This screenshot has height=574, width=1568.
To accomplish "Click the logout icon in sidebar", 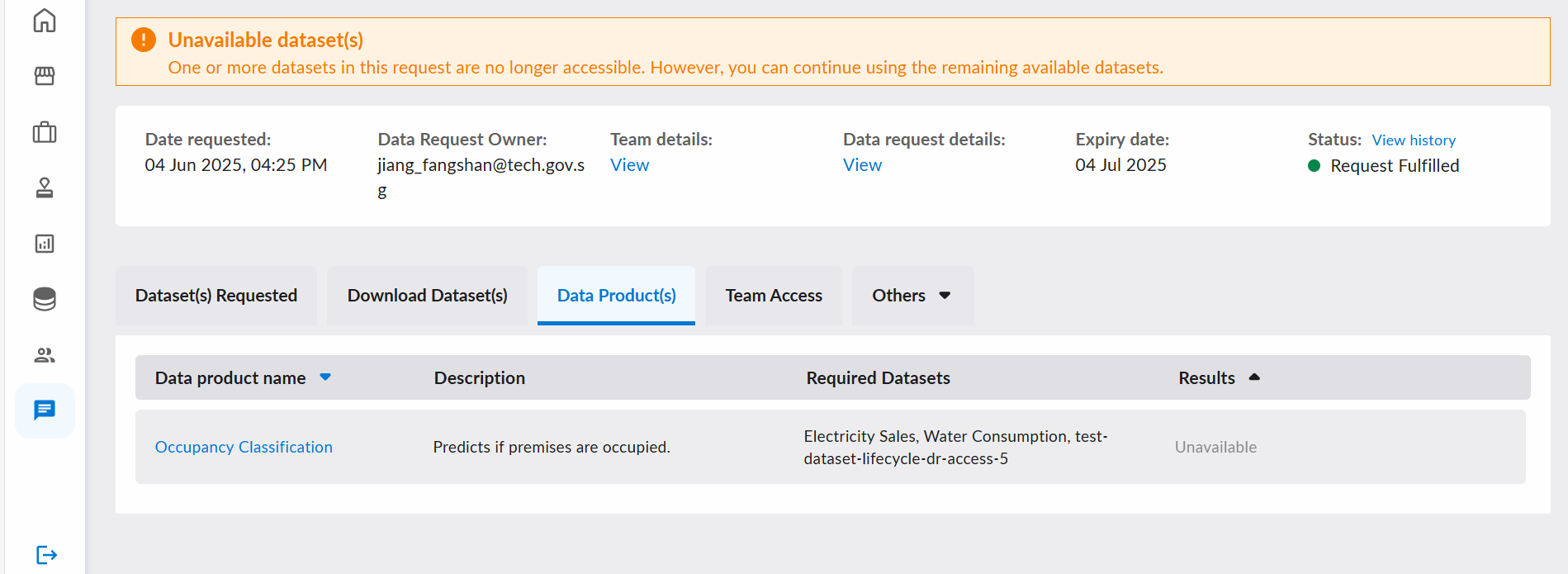I will pos(46,554).
